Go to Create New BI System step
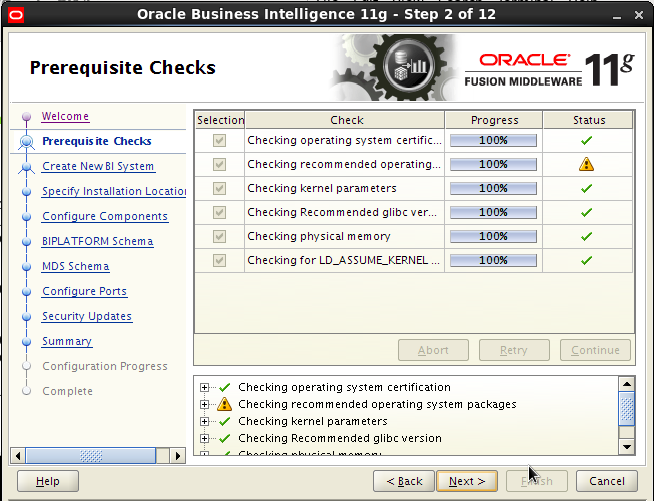 (98, 166)
